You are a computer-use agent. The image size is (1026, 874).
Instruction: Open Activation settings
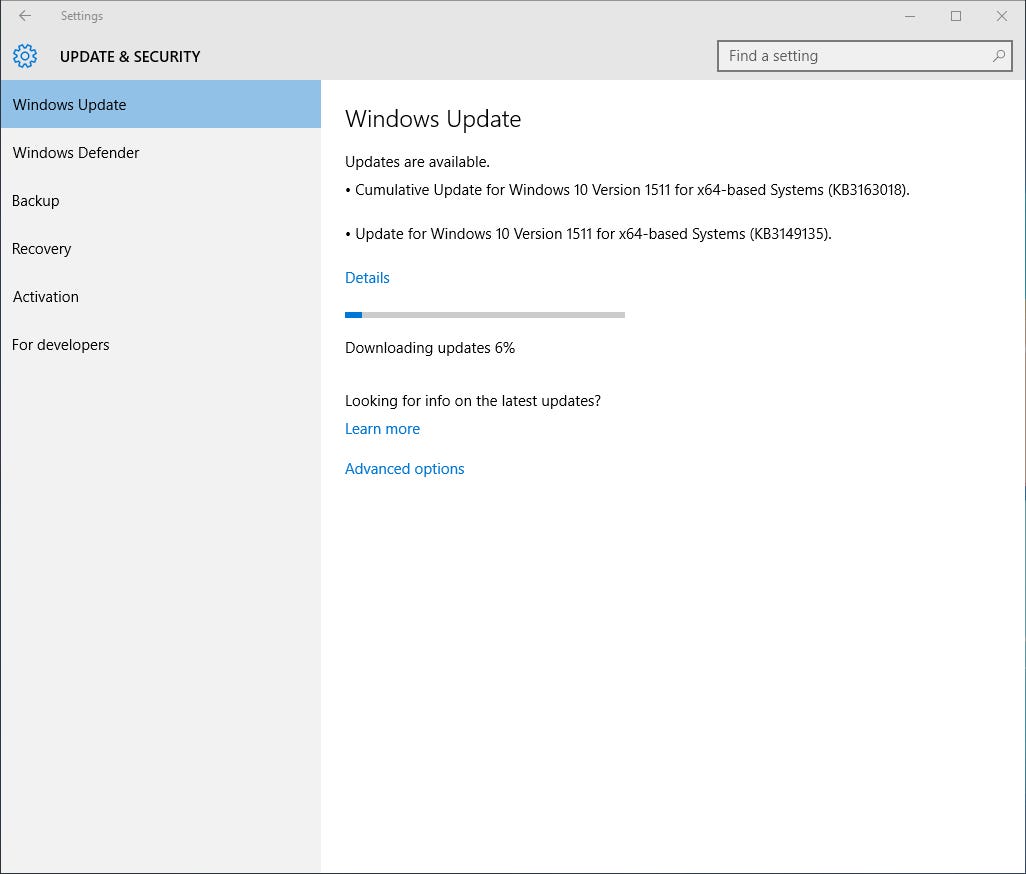(x=45, y=296)
